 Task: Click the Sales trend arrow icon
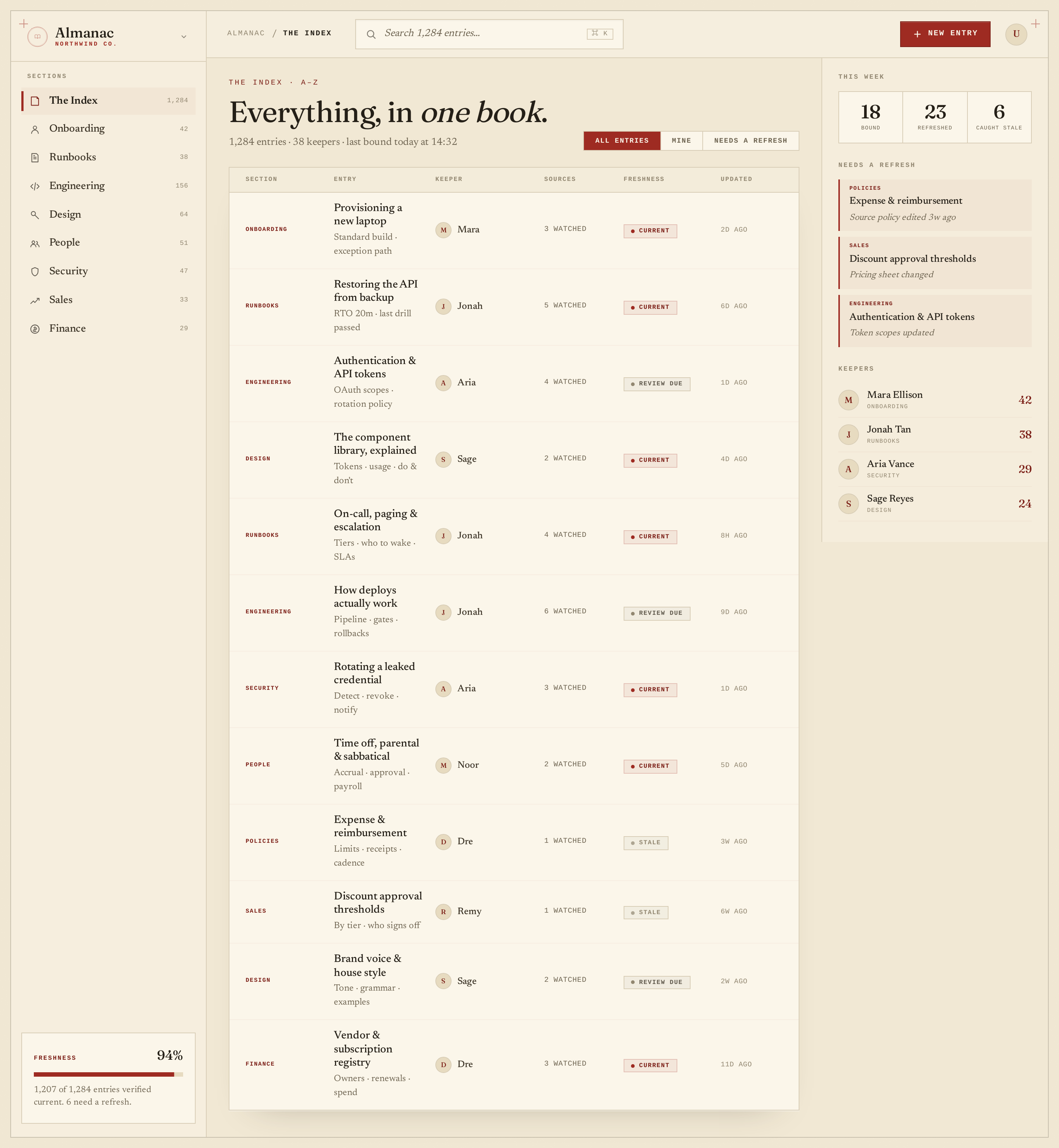pos(35,300)
